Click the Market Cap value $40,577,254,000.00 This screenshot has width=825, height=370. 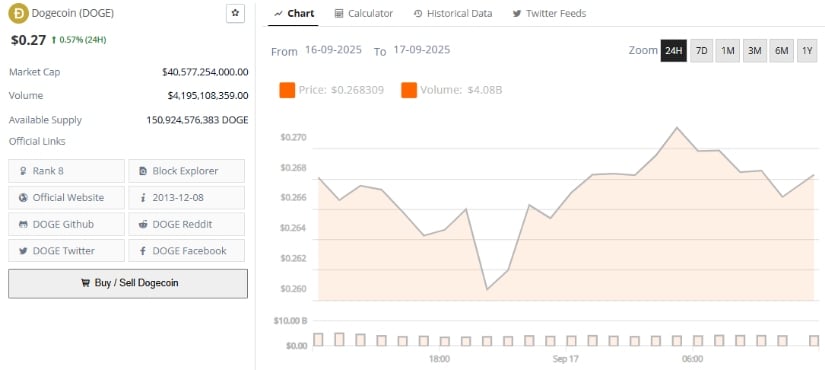[205, 72]
